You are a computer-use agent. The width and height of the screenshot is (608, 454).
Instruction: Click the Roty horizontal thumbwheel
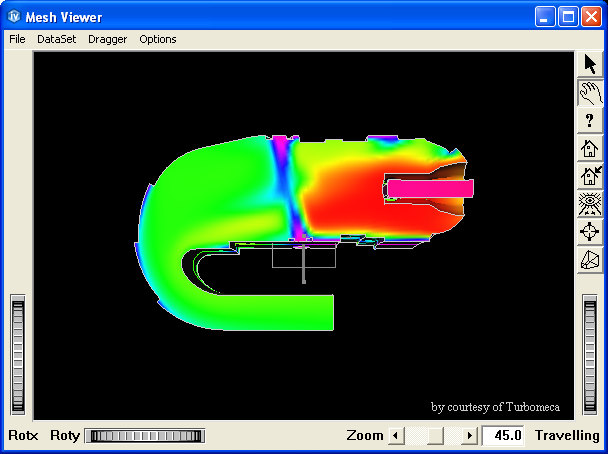click(x=144, y=436)
